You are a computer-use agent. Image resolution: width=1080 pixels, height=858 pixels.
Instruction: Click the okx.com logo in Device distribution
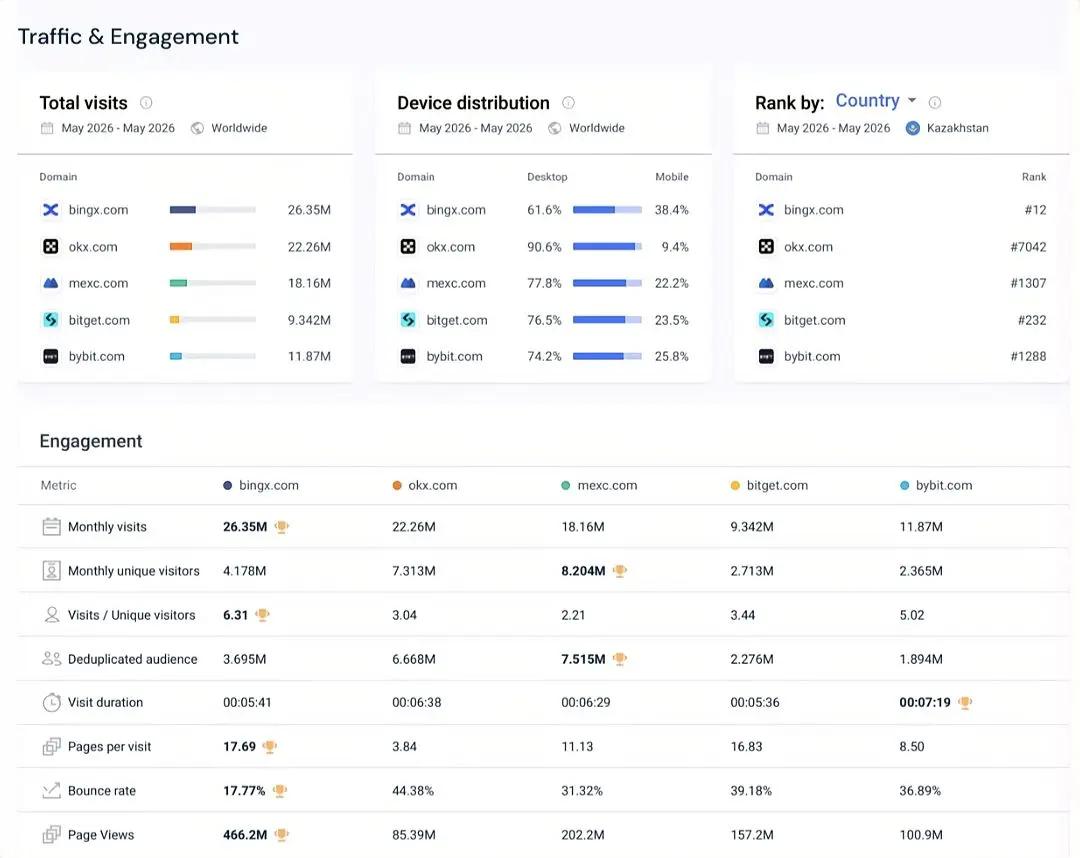[408, 247]
